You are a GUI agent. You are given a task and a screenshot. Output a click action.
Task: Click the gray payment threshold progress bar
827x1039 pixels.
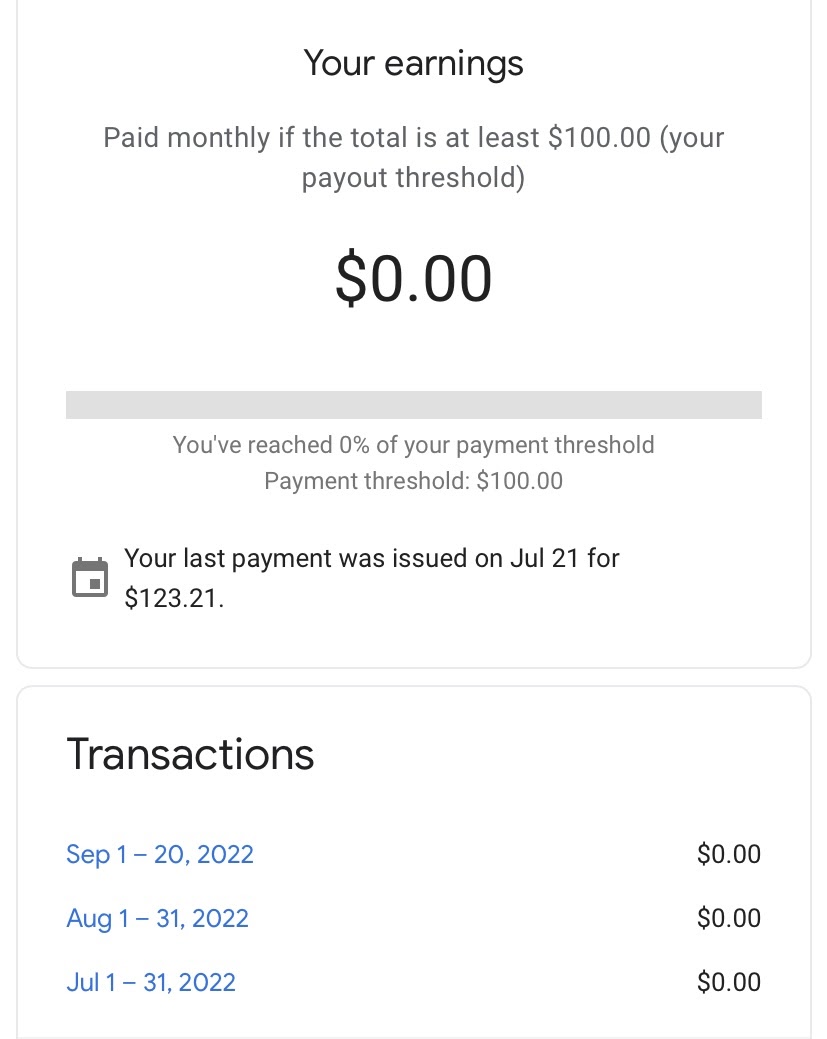414,405
